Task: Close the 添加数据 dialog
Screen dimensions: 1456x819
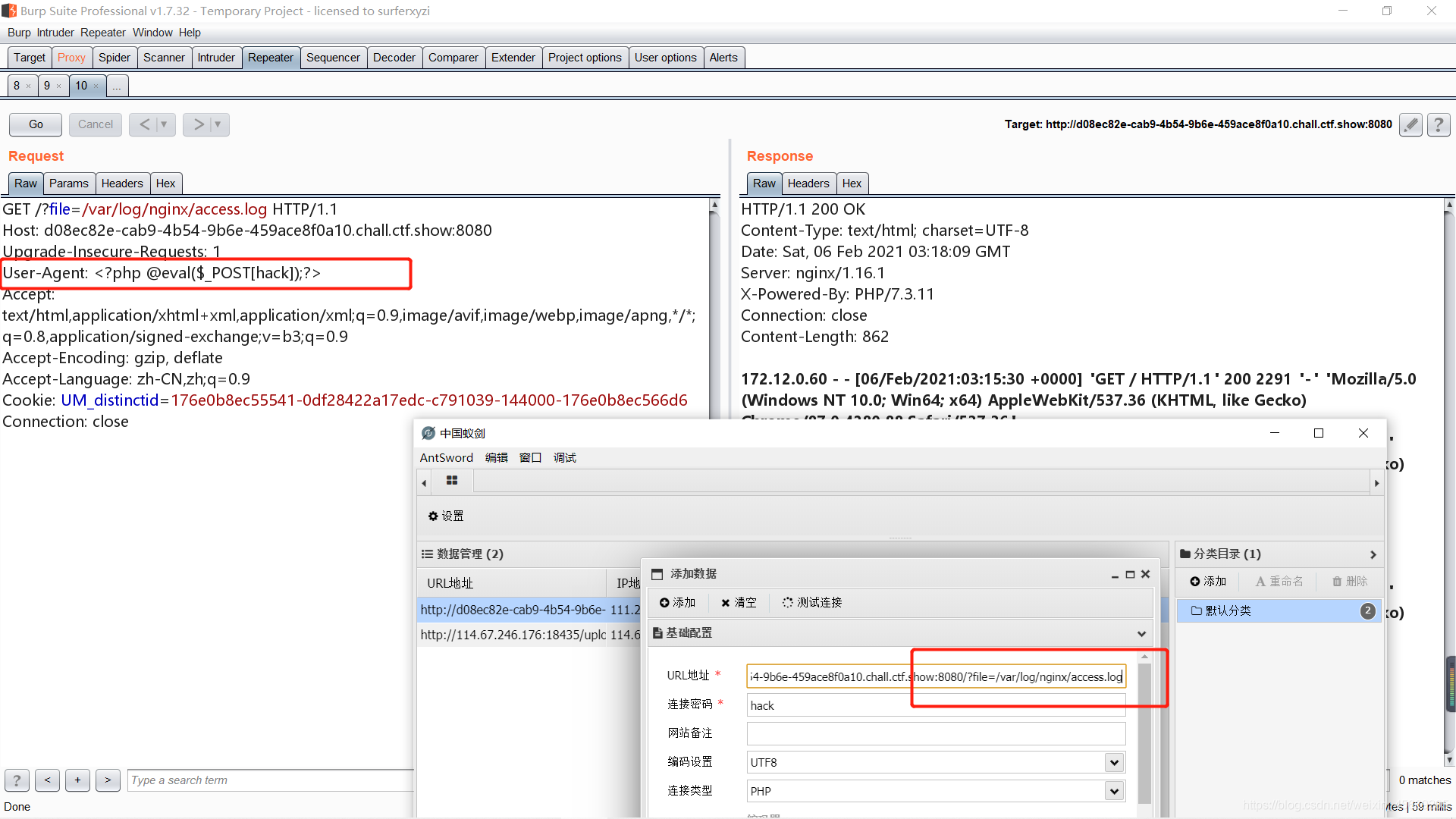Action: pos(1146,575)
